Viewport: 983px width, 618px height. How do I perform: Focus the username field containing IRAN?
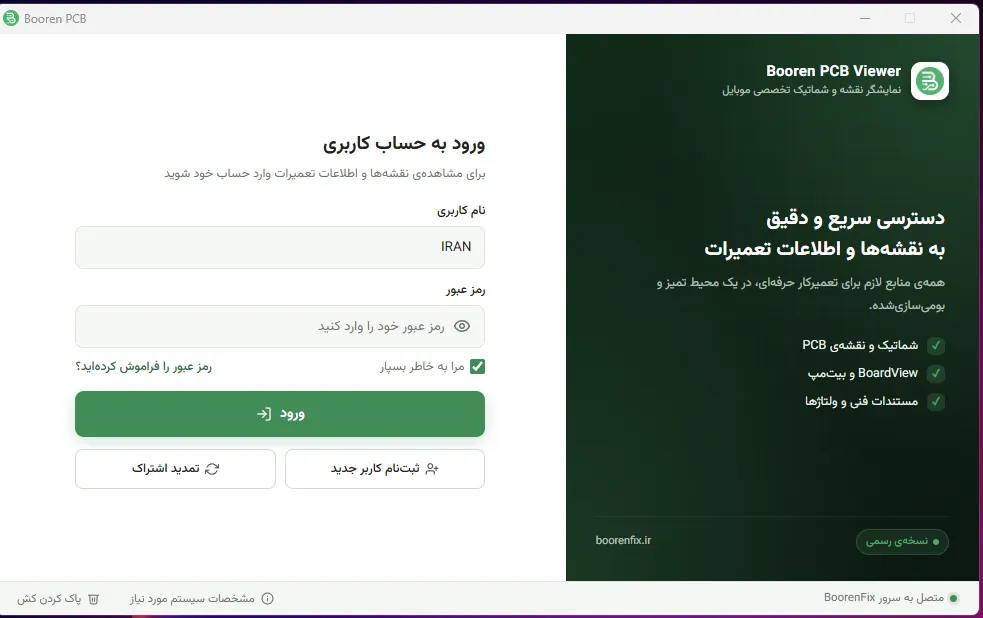tap(280, 247)
